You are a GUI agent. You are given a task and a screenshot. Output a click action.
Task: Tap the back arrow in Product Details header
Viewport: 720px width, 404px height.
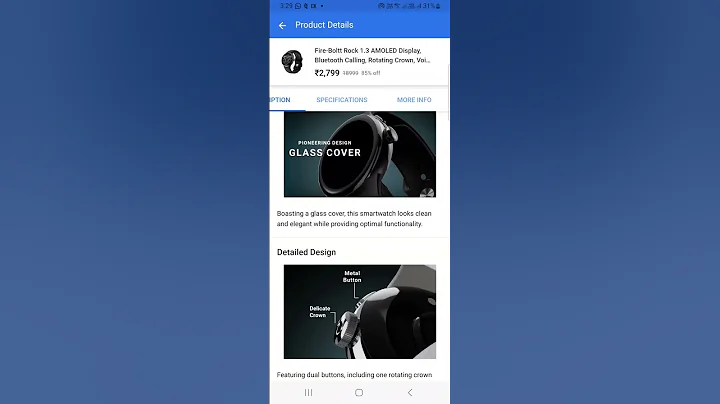pyautogui.click(x=282, y=26)
